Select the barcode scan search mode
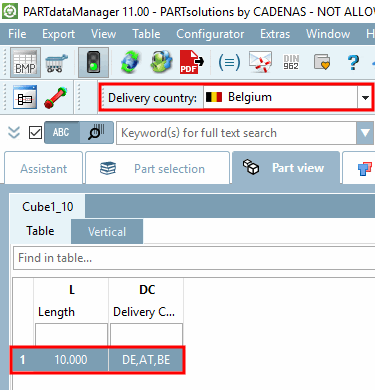 click(x=97, y=133)
